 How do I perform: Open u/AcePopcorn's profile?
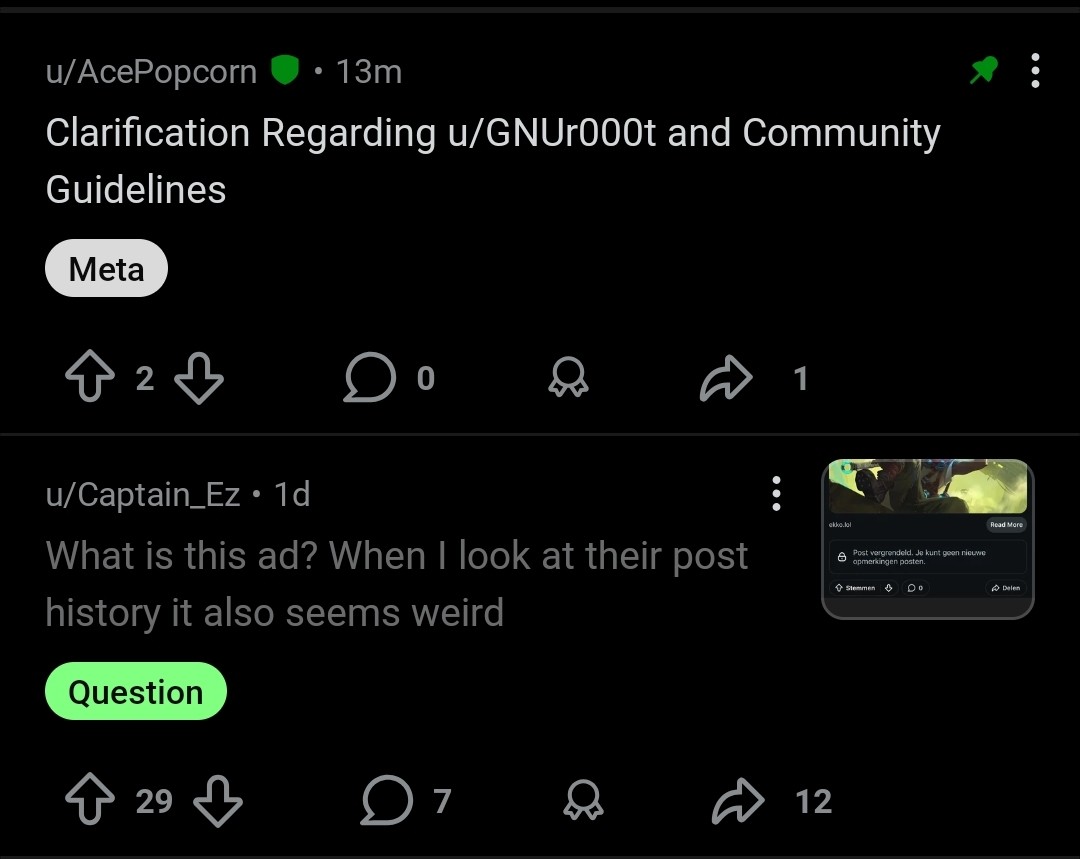point(151,72)
